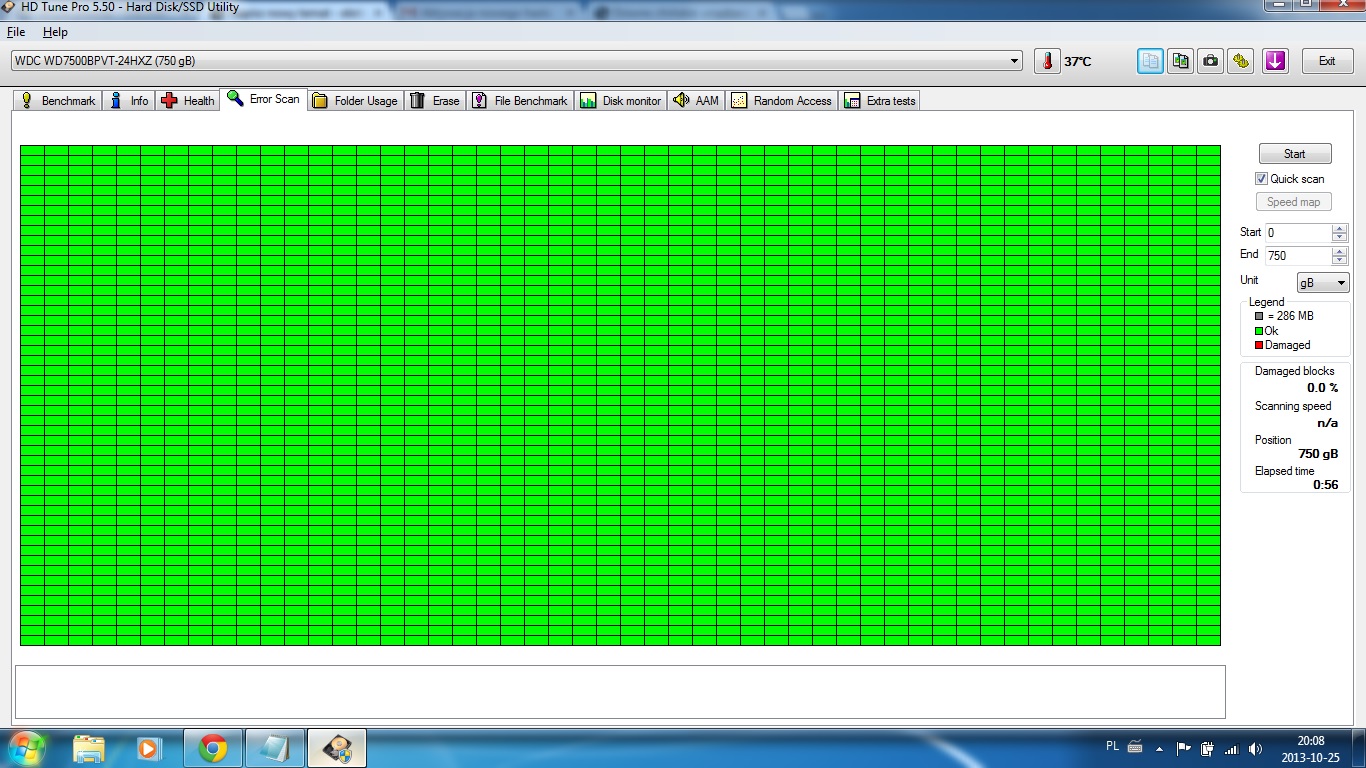Click the Start position input field
The height and width of the screenshot is (768, 1366).
pos(1298,233)
